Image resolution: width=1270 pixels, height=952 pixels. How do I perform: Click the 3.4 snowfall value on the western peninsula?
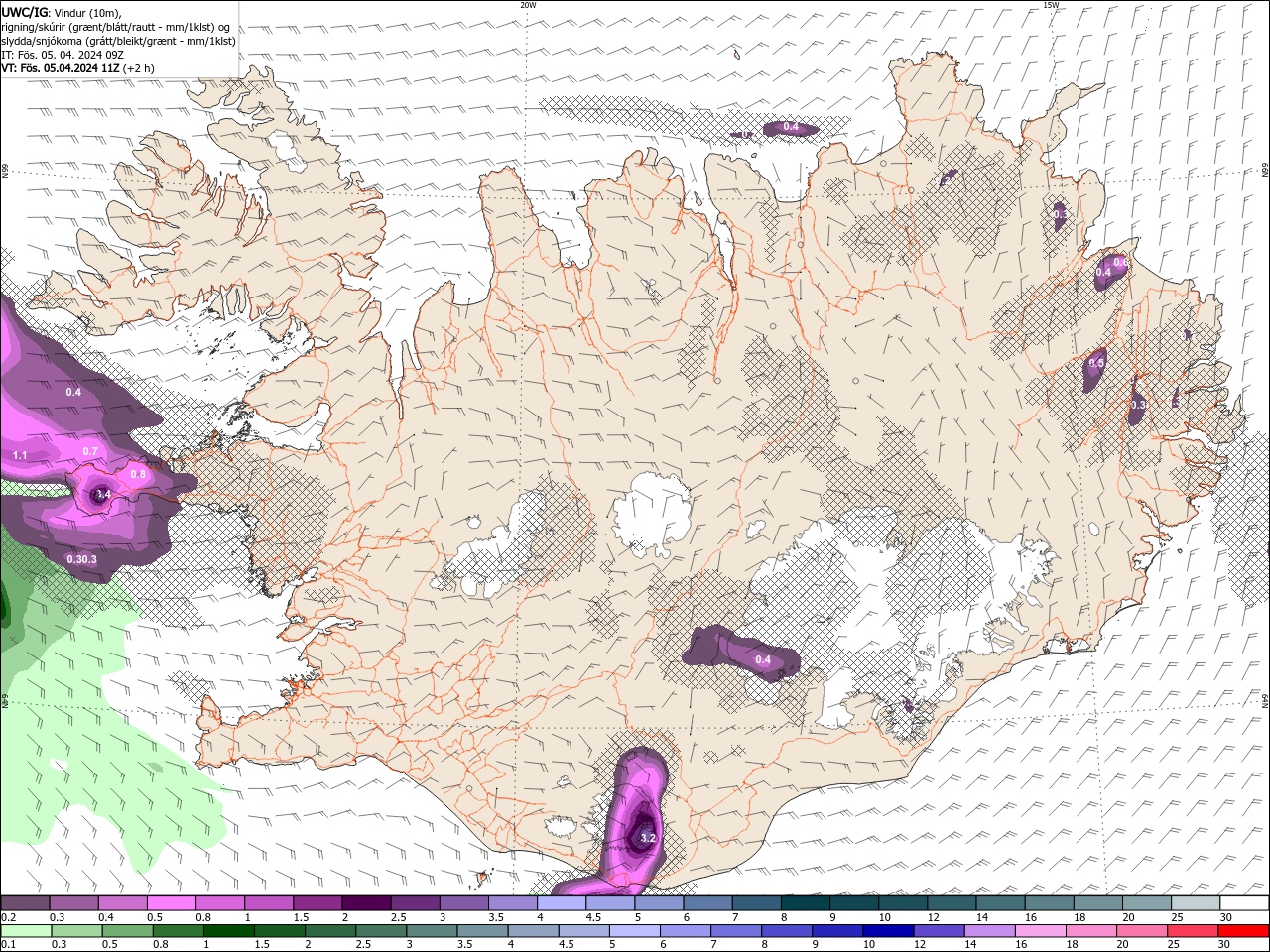(x=102, y=493)
